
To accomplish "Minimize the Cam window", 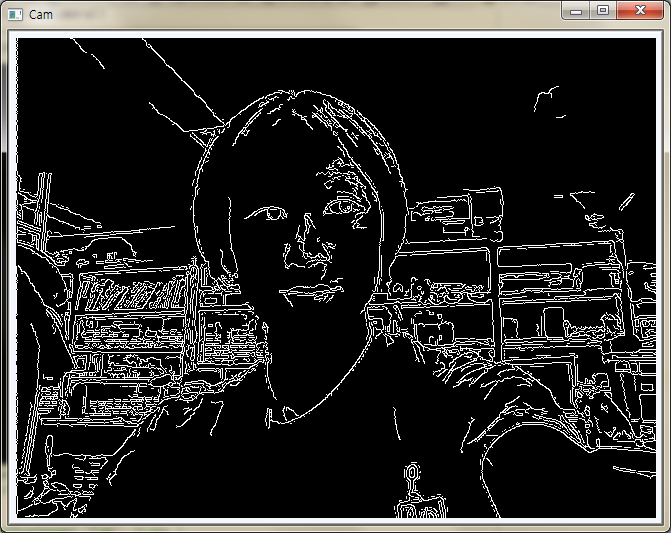I will pos(575,10).
